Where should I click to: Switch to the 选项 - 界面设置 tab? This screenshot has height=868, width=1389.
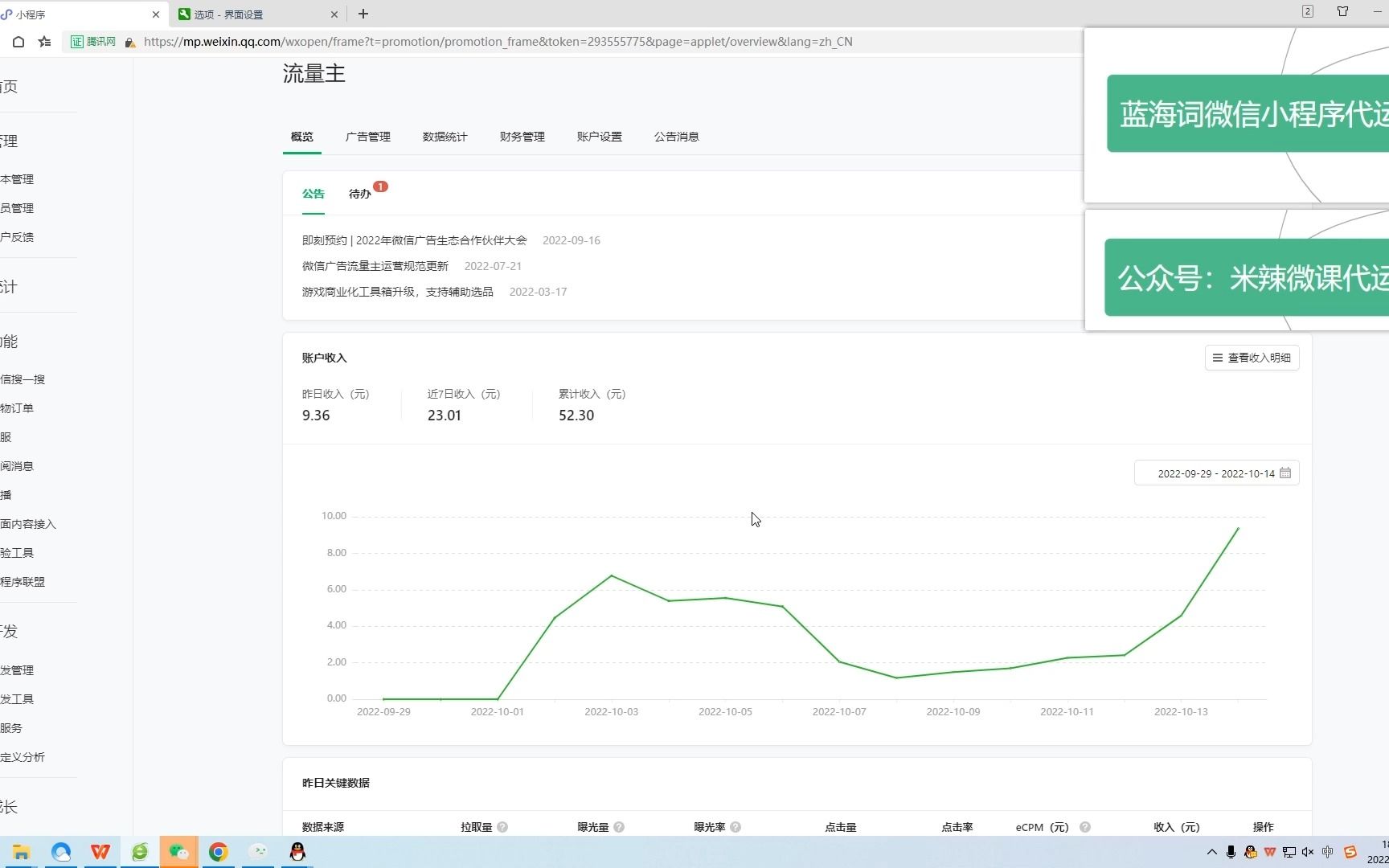(259, 14)
